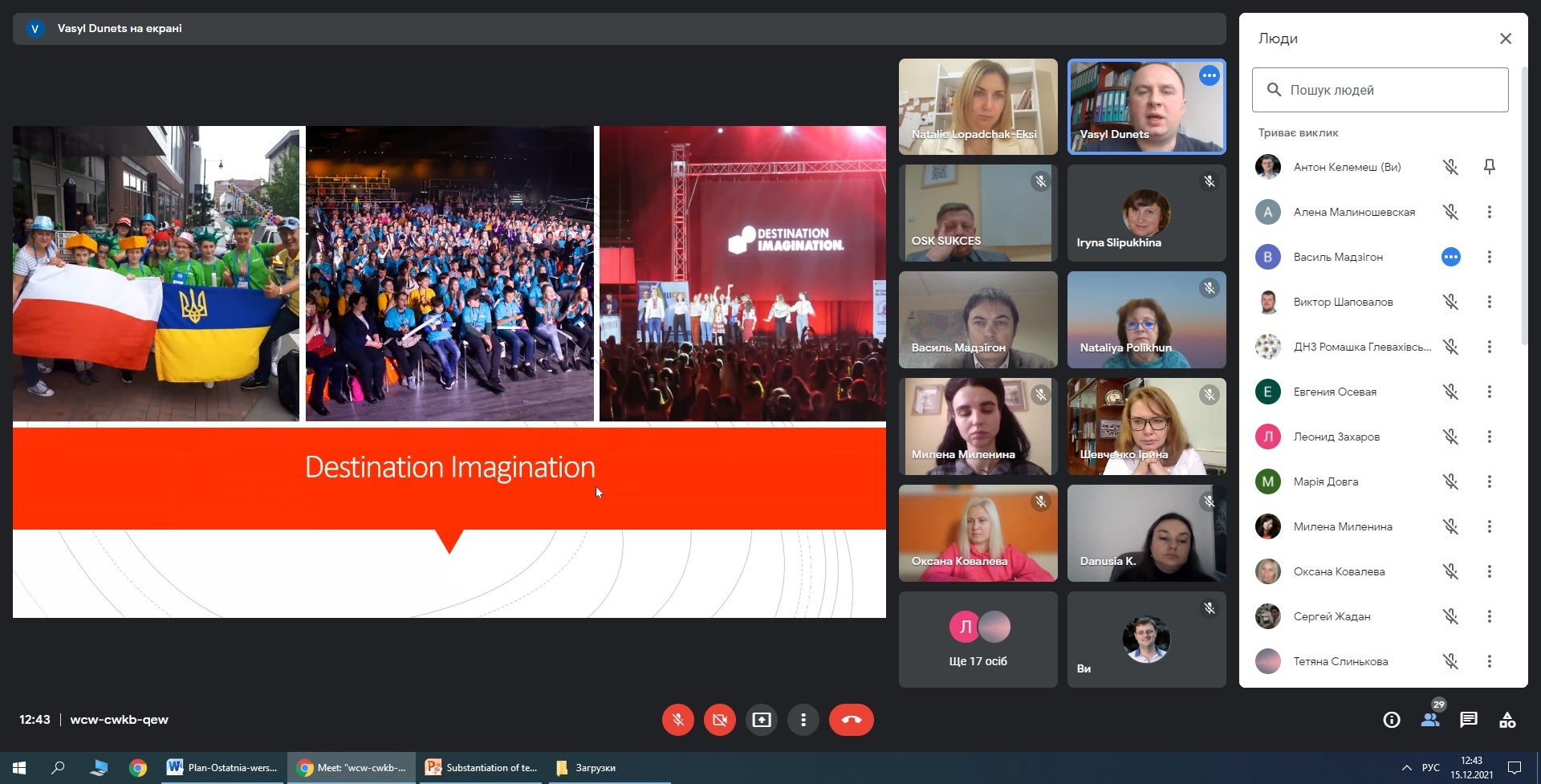1541x784 pixels.
Task: Click muted mic icon for Тетяна Слинькова
Action: tap(1450, 661)
